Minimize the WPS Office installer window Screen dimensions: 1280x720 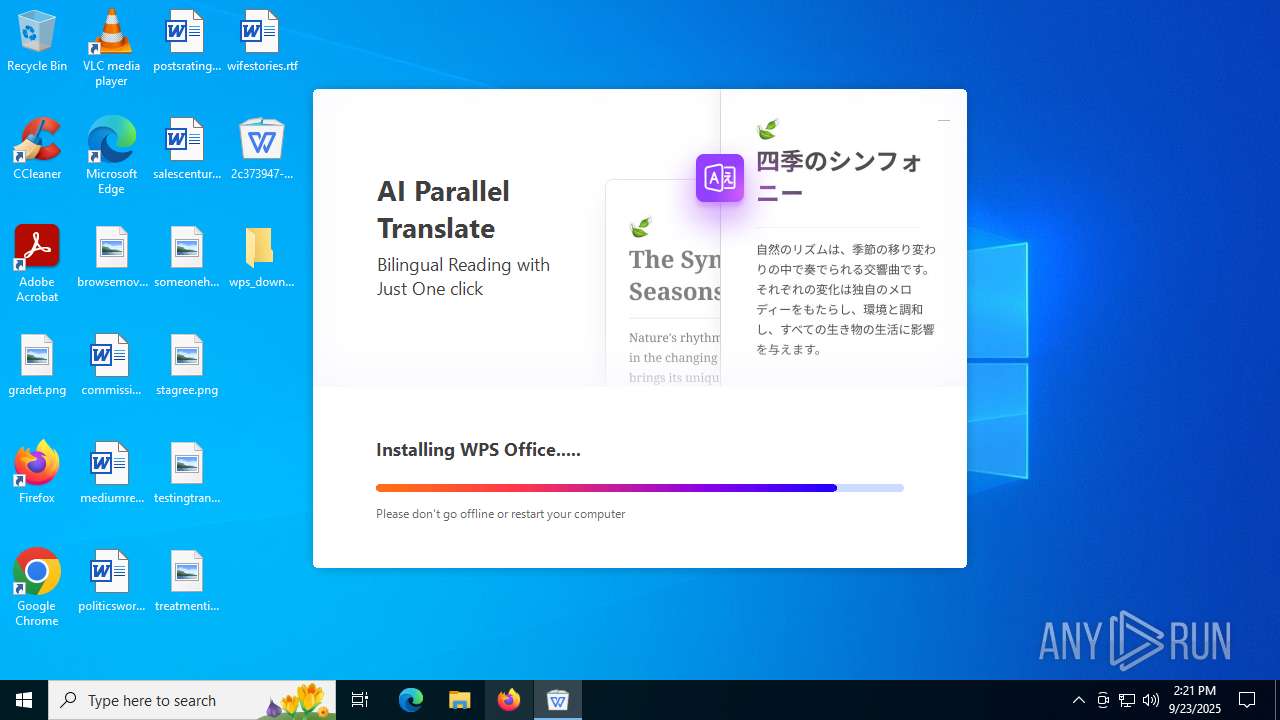tap(943, 120)
